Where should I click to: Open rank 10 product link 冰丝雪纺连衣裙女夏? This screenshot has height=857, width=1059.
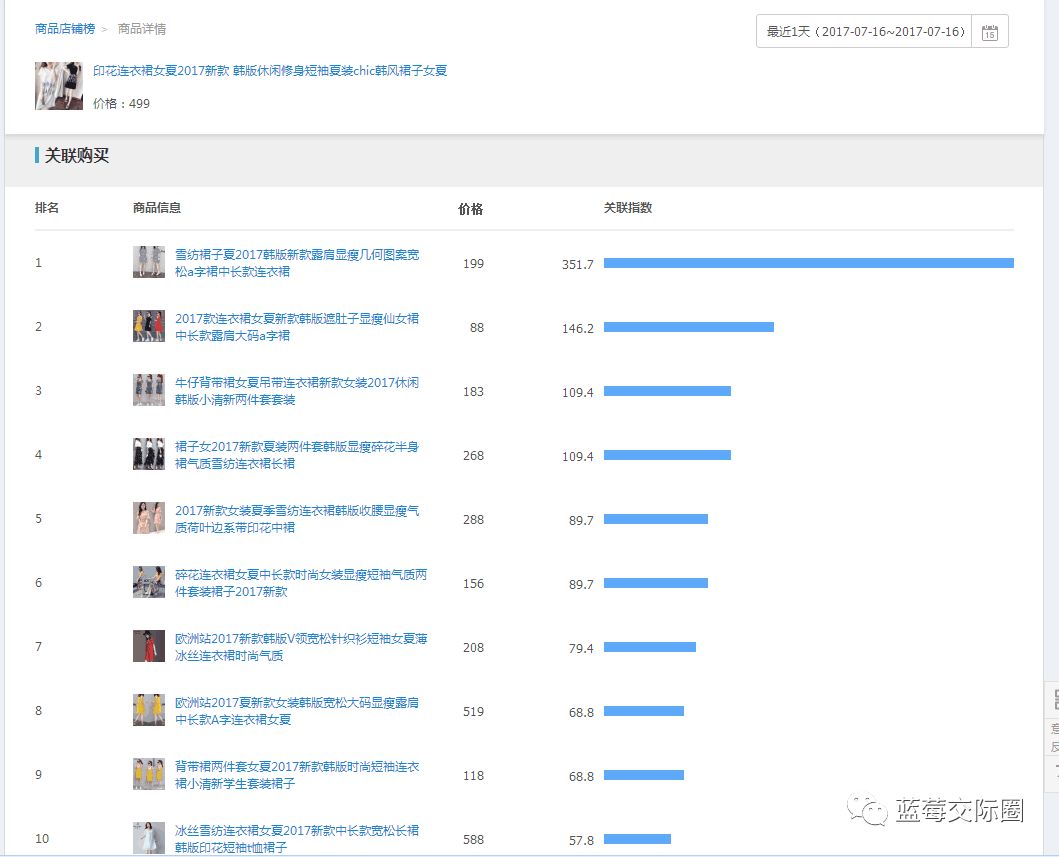point(297,838)
